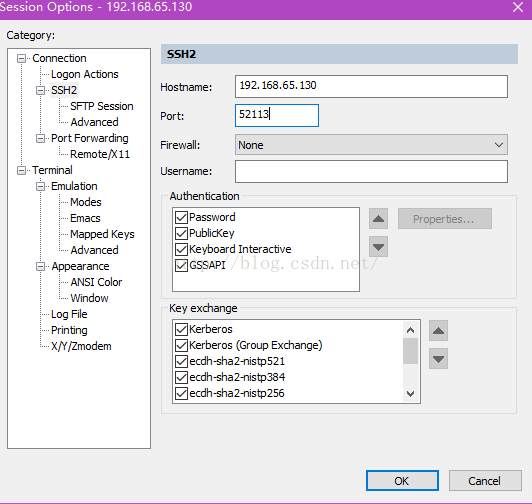Screen dimensions: 532x504
Task: Toggle the Password authentication checkbox
Action: tap(182, 217)
